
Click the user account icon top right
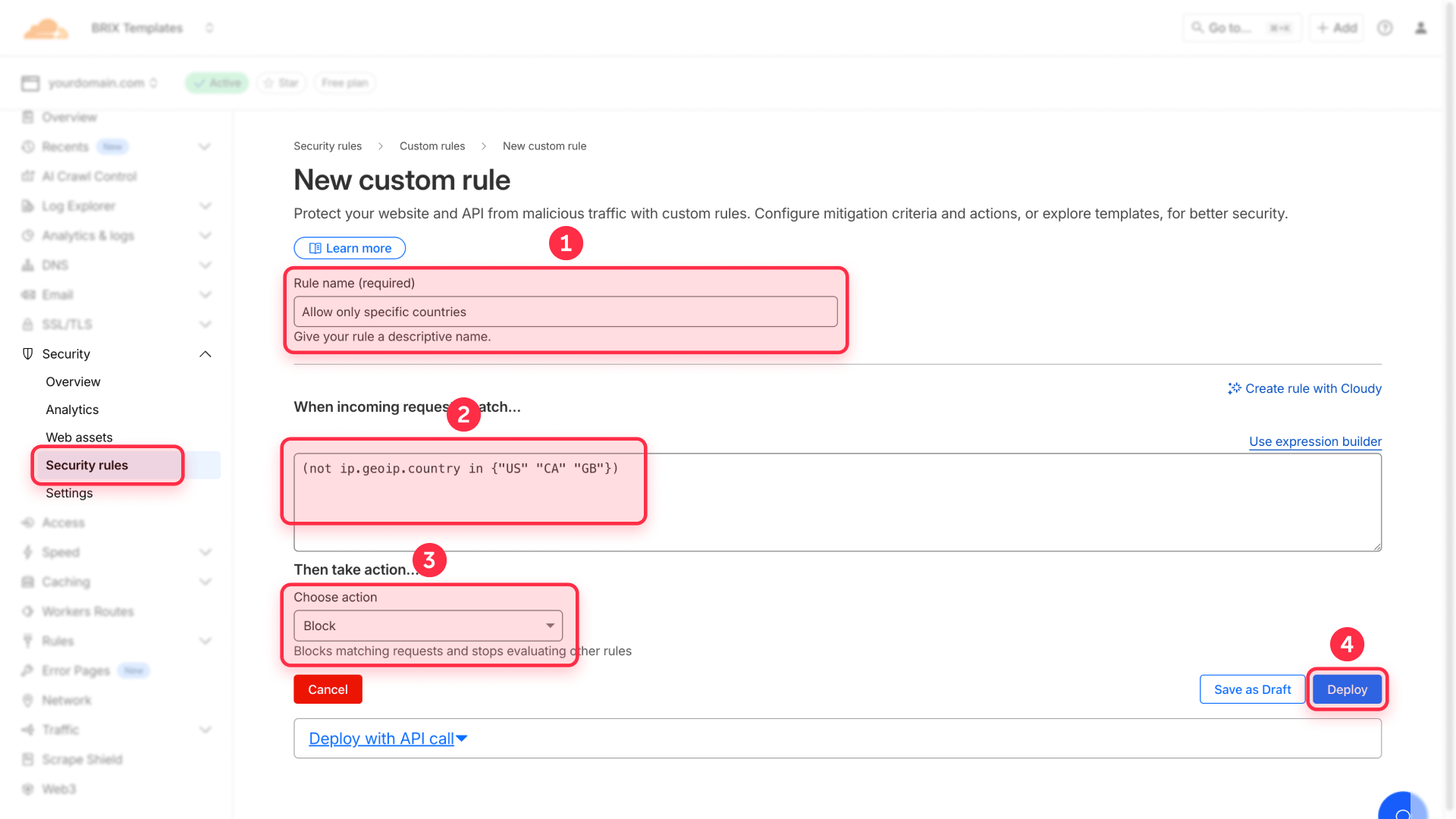click(1421, 27)
